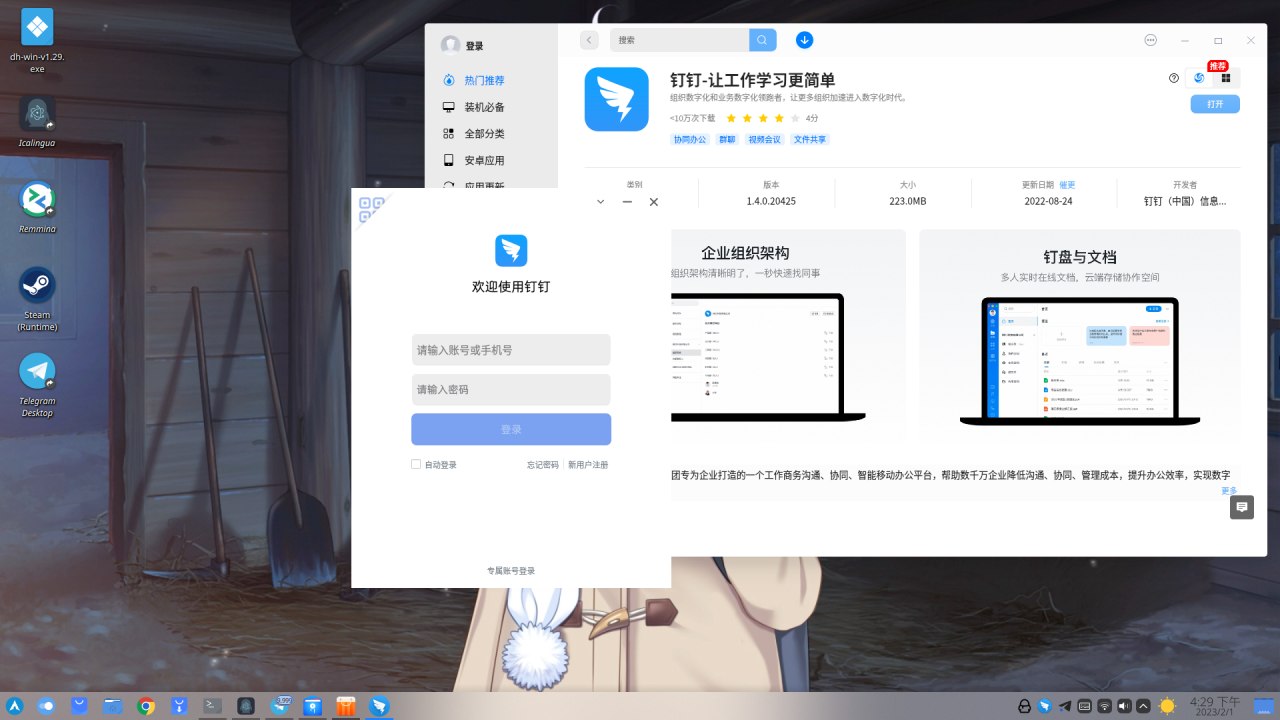Launch Icalingua from the desktop
Viewport: 1280px width, 720px height.
[x=37, y=122]
